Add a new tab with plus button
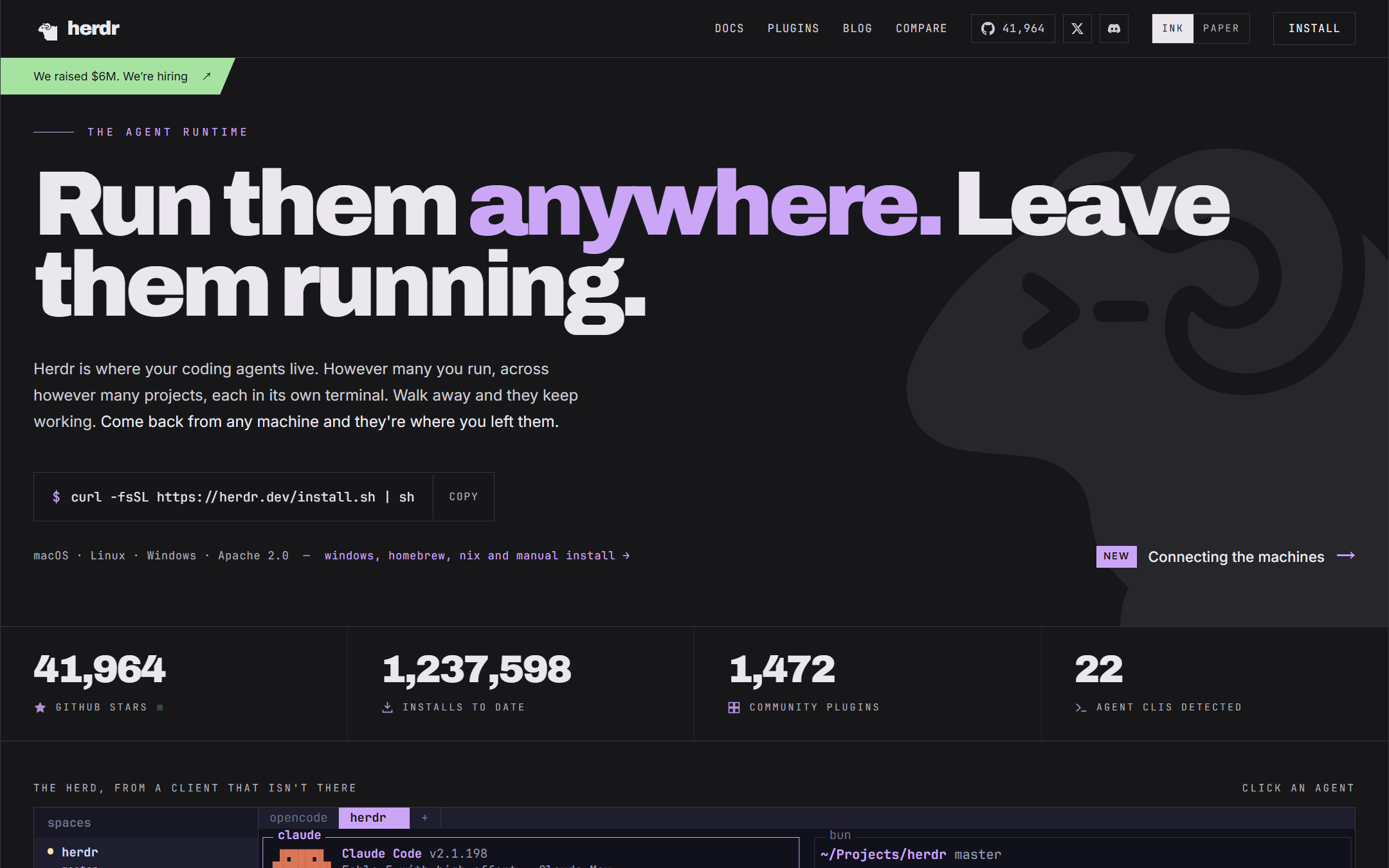Image resolution: width=1389 pixels, height=868 pixels. tap(424, 818)
